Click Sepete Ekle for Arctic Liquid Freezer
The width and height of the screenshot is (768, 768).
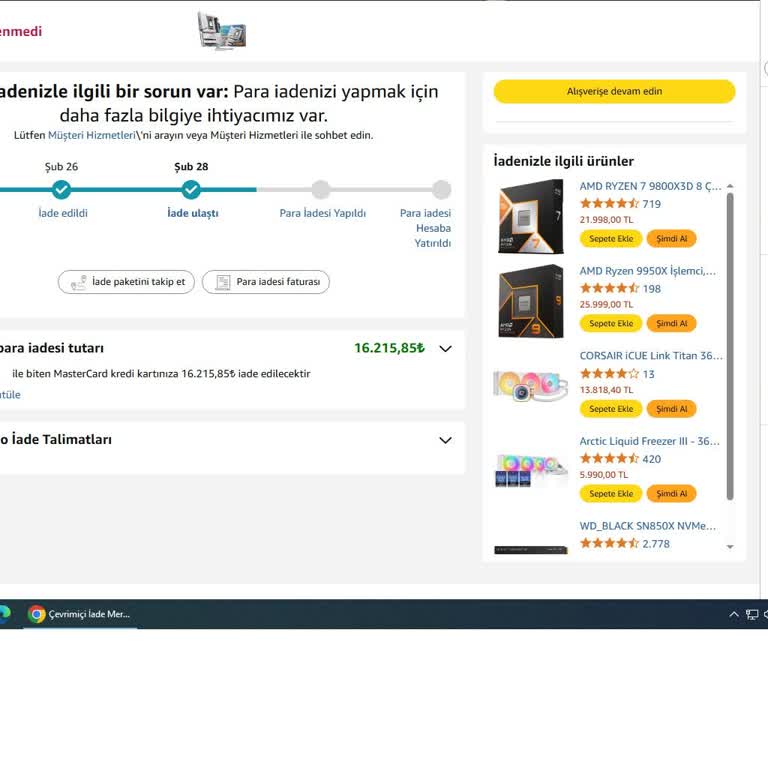(x=611, y=494)
